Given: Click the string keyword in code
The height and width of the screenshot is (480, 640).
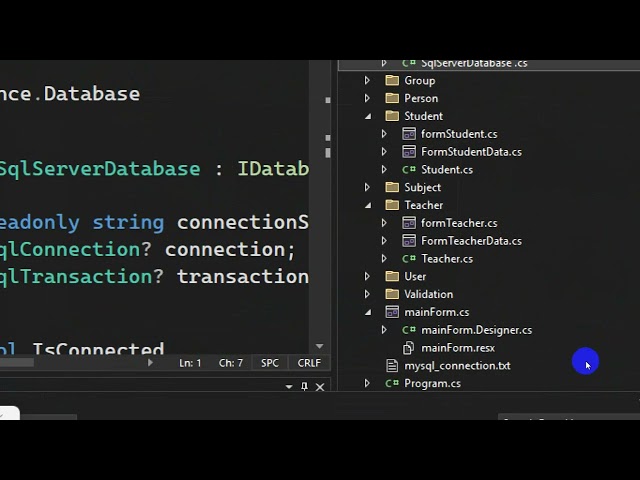Looking at the screenshot, I should (128, 223).
